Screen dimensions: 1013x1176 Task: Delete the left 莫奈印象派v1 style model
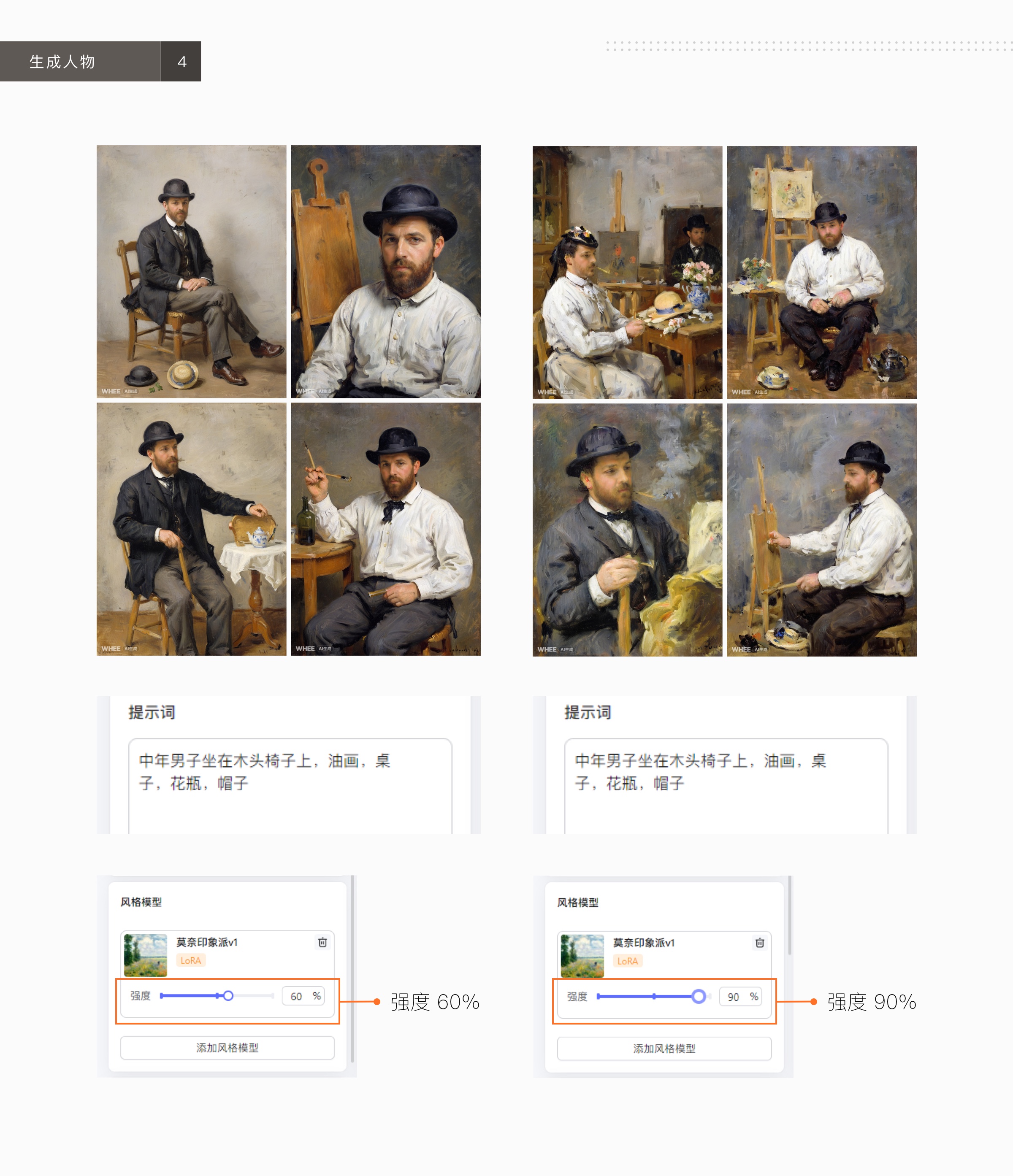(322, 942)
